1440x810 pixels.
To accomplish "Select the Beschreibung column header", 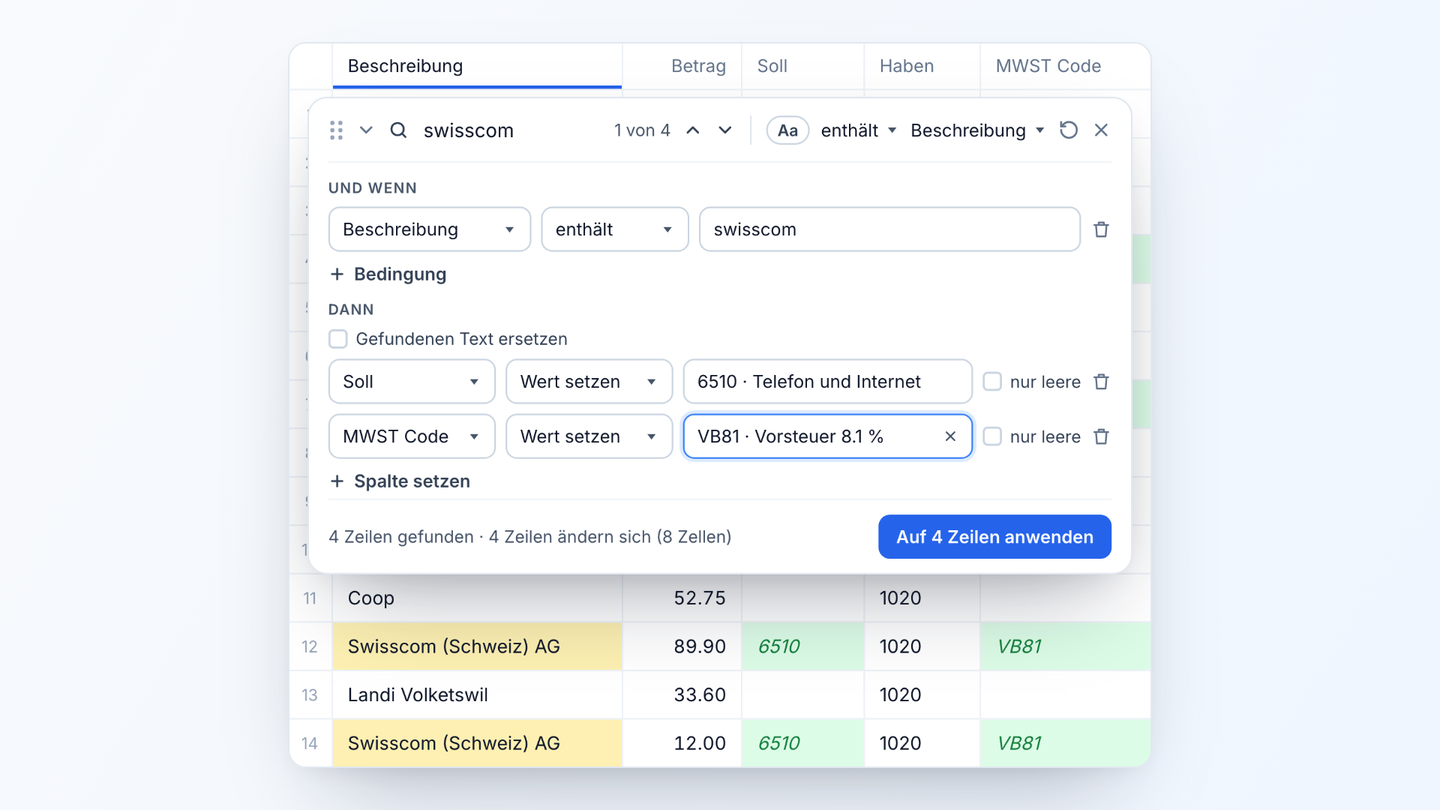I will (x=477, y=66).
